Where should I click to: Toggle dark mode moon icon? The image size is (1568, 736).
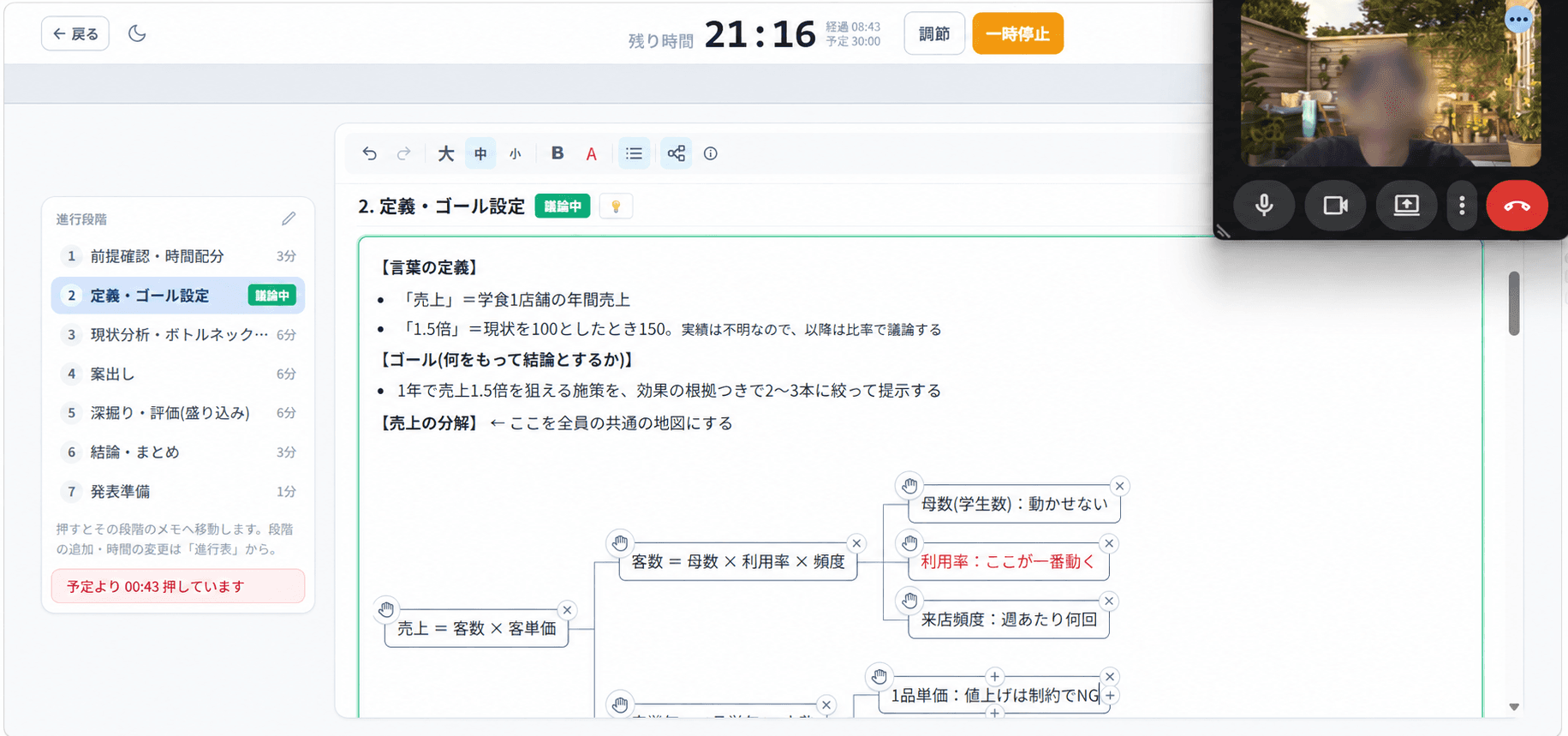[x=137, y=33]
